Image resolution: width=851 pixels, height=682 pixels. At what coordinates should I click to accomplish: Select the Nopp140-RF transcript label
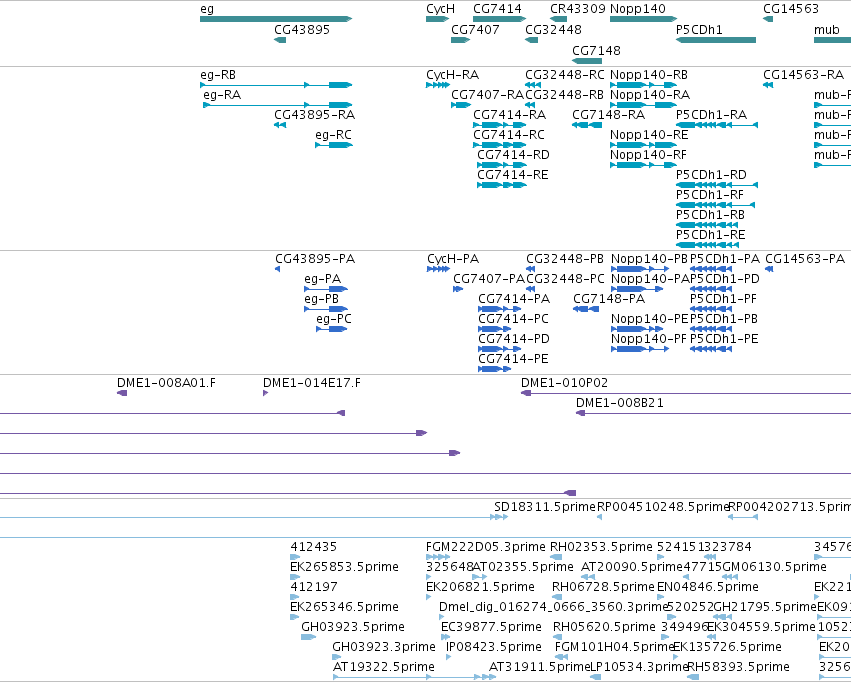coord(648,155)
